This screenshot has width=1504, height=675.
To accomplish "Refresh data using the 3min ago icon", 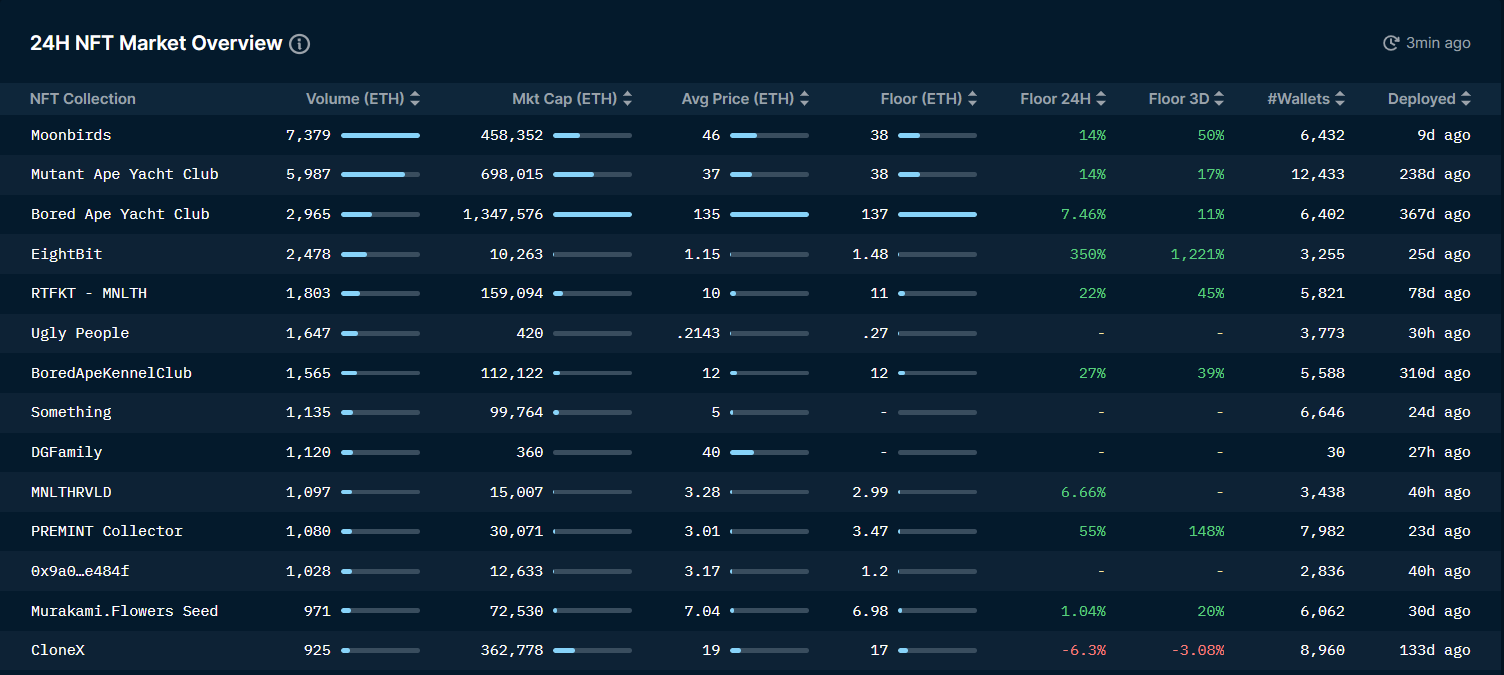I will coord(1391,43).
